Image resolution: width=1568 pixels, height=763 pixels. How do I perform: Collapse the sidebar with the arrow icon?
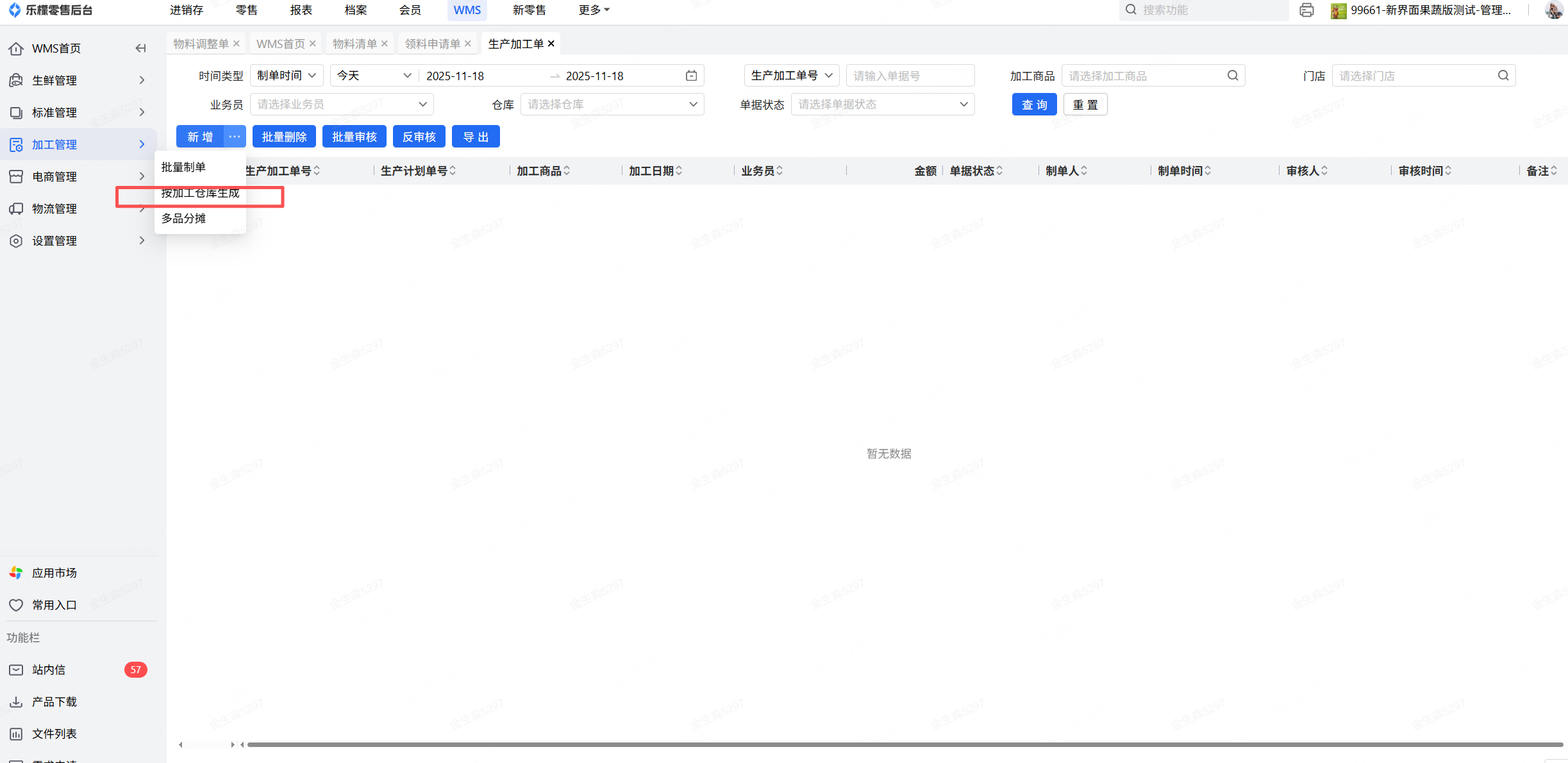pyautogui.click(x=140, y=48)
